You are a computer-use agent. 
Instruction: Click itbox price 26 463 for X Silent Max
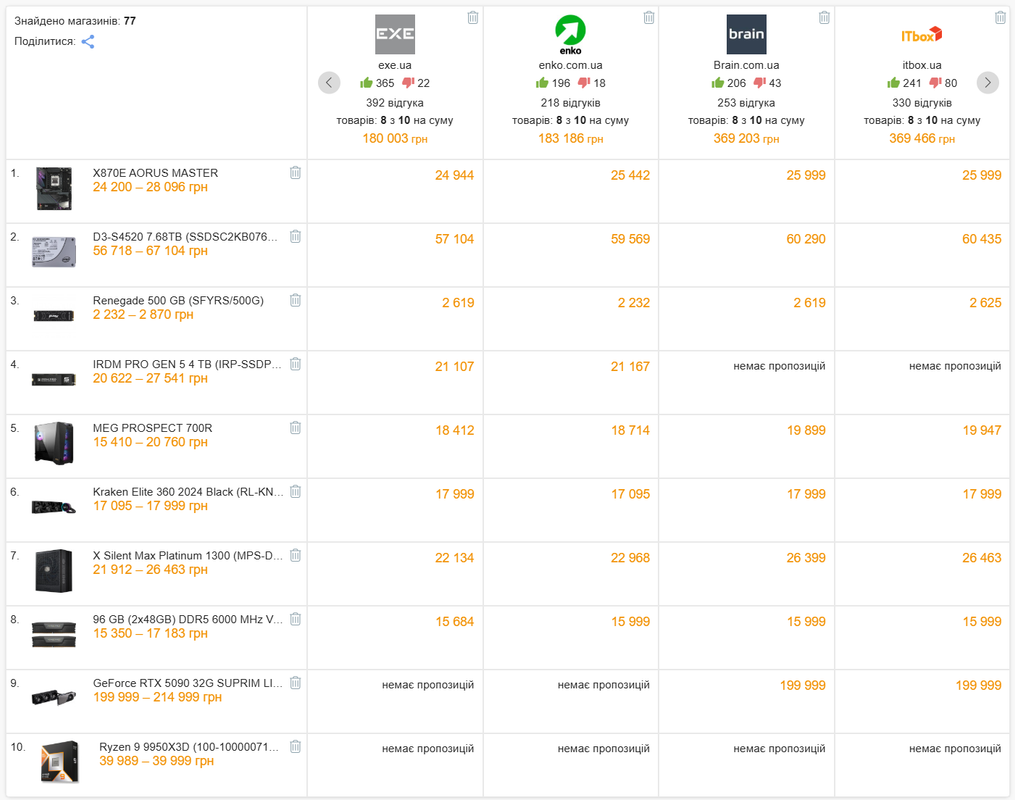pyautogui.click(x=981, y=558)
